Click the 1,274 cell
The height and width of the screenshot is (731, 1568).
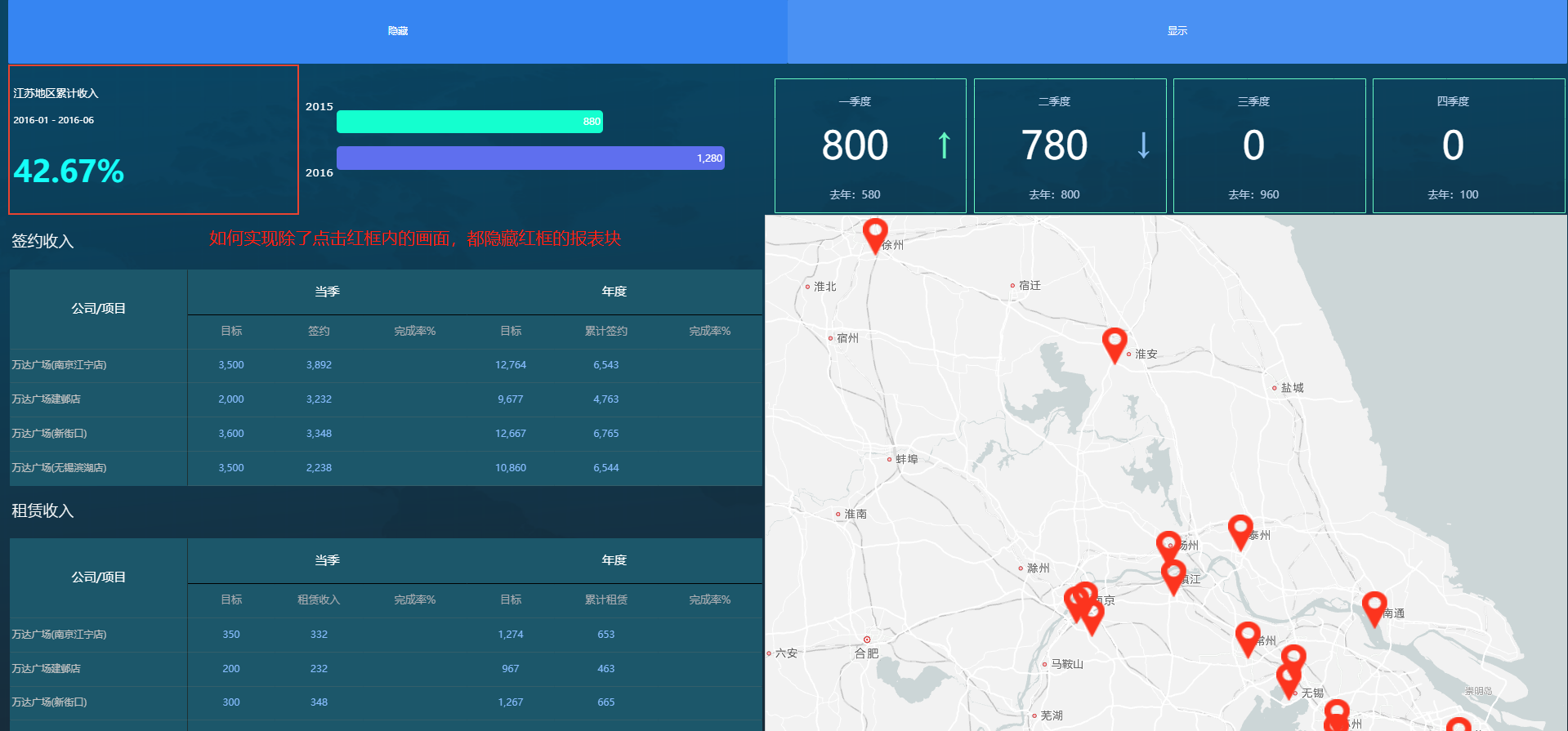pos(511,635)
